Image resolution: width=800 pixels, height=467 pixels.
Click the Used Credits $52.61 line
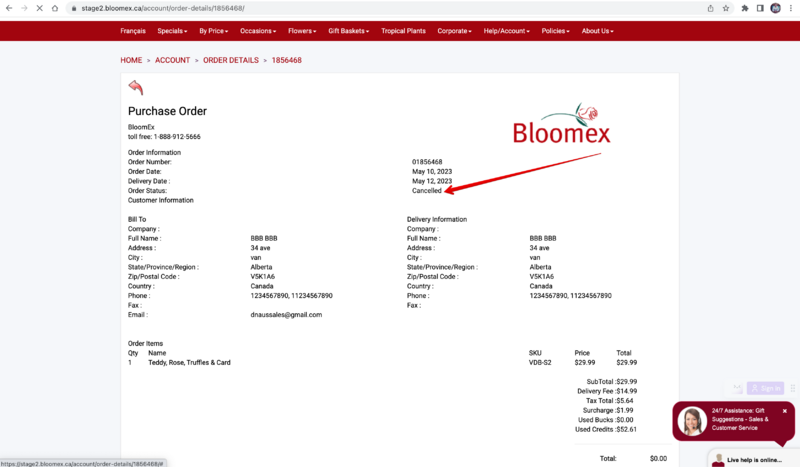coord(606,430)
